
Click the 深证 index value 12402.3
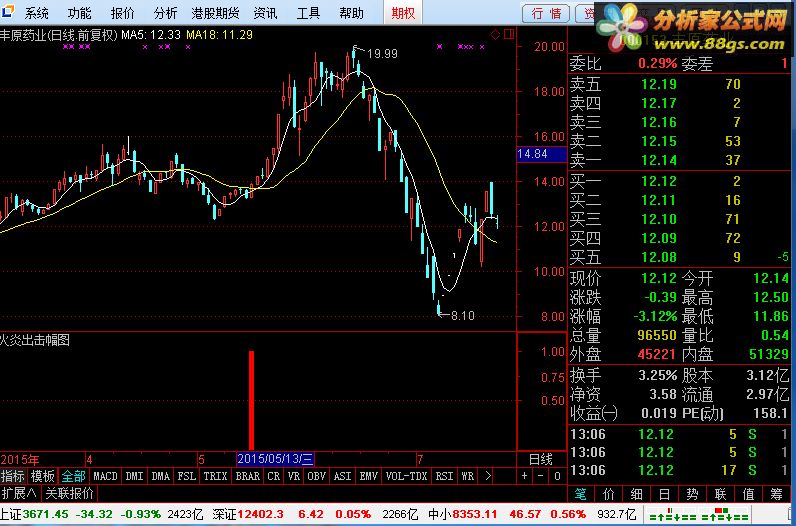[259, 514]
